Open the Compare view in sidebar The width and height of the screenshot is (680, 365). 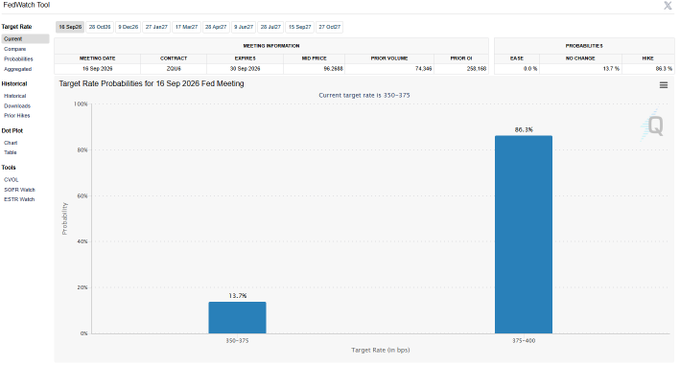click(15, 49)
